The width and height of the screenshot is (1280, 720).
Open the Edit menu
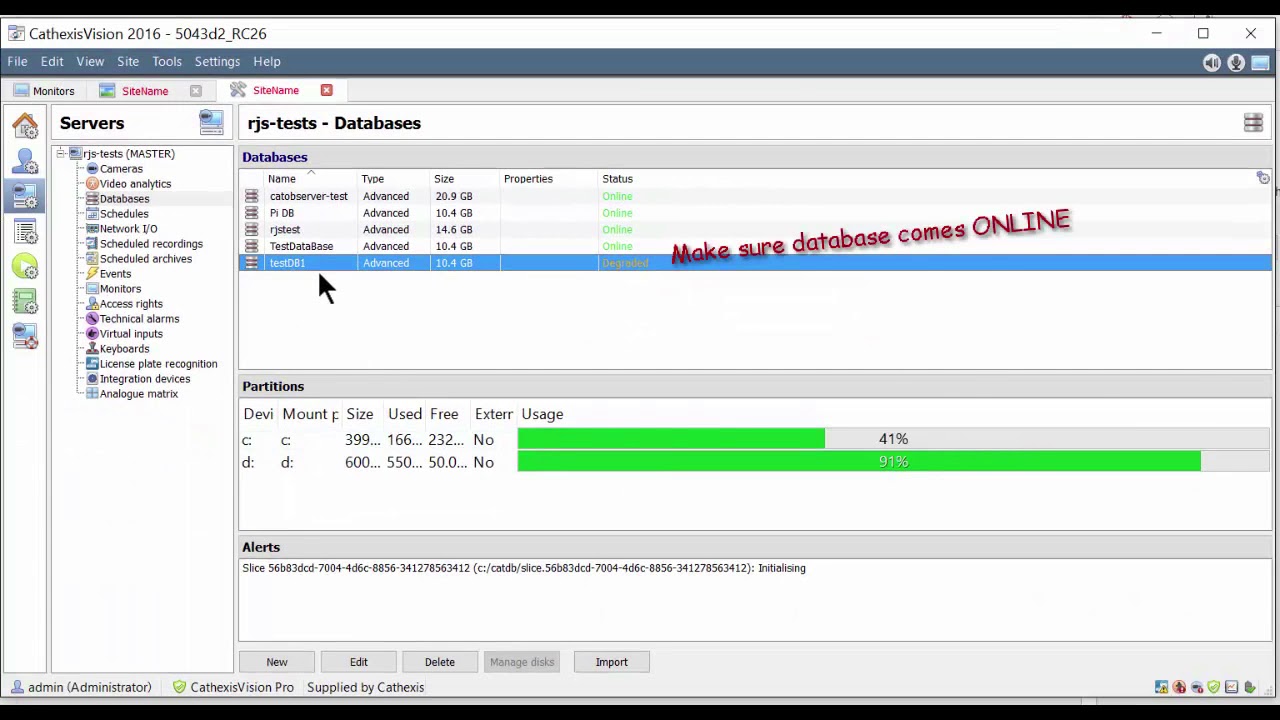[x=52, y=62]
